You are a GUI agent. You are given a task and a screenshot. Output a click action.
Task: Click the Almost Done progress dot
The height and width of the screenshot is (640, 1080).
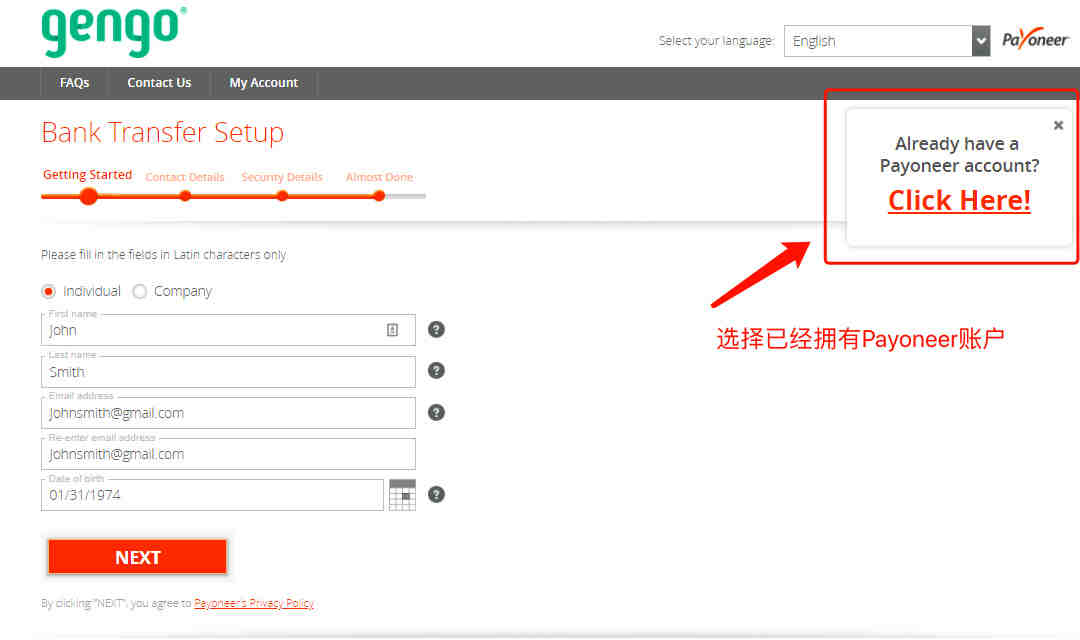click(x=379, y=196)
